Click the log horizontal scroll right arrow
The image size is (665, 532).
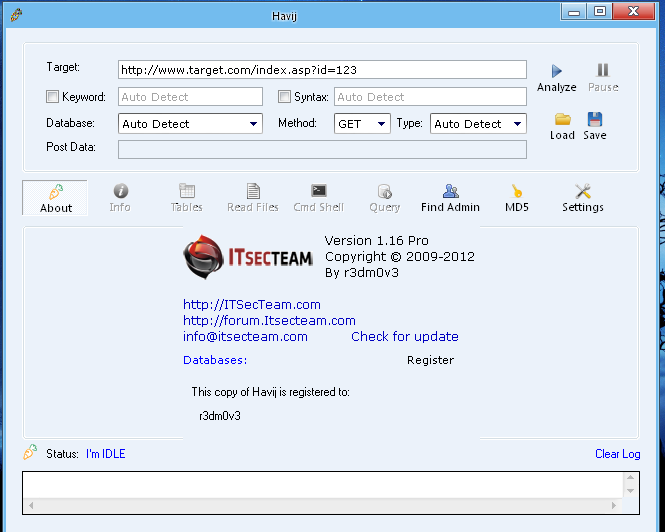point(614,505)
